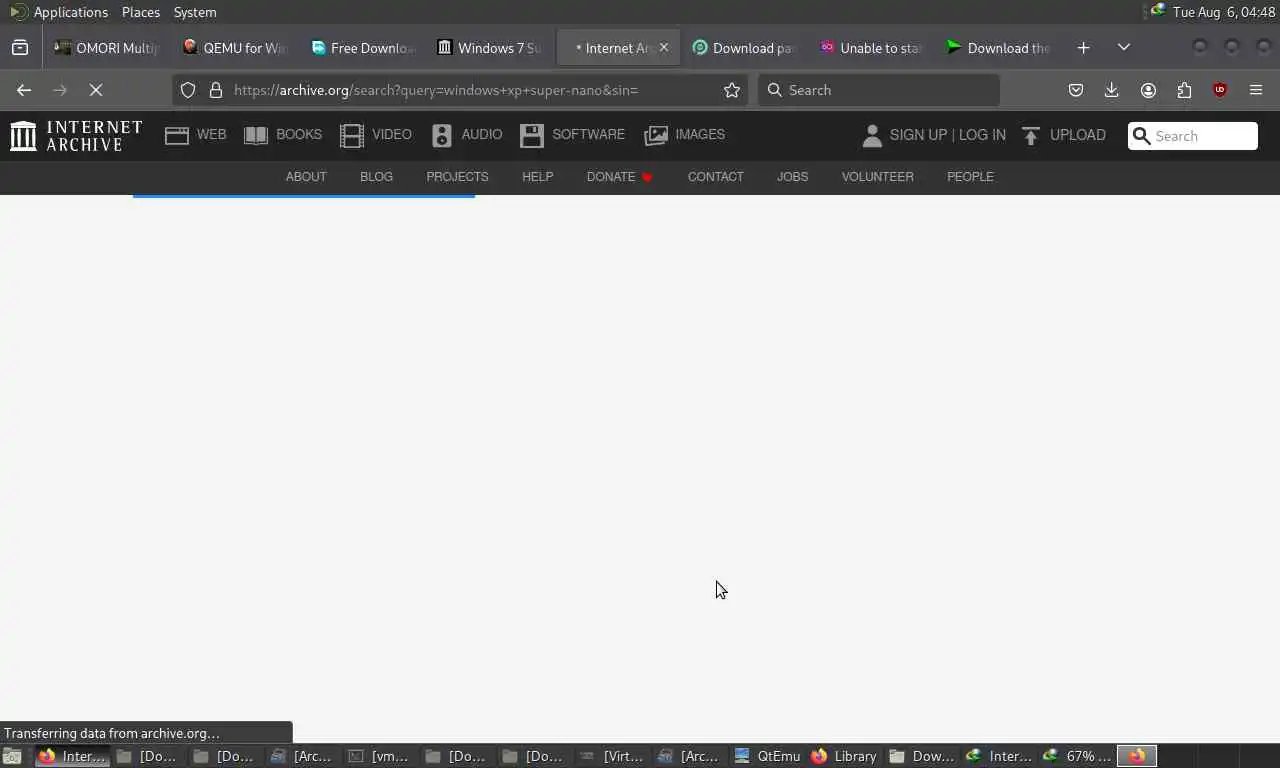Click the LOG IN link
Screen dimensions: 1280x768
pyautogui.click(x=982, y=135)
